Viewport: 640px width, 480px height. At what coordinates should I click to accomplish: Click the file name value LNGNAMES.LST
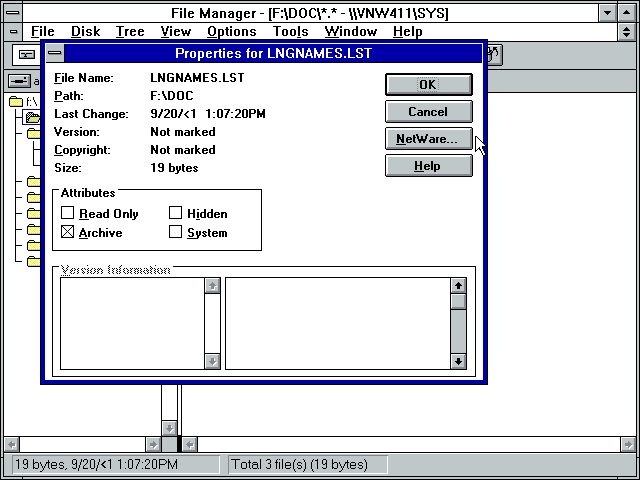[x=197, y=78]
